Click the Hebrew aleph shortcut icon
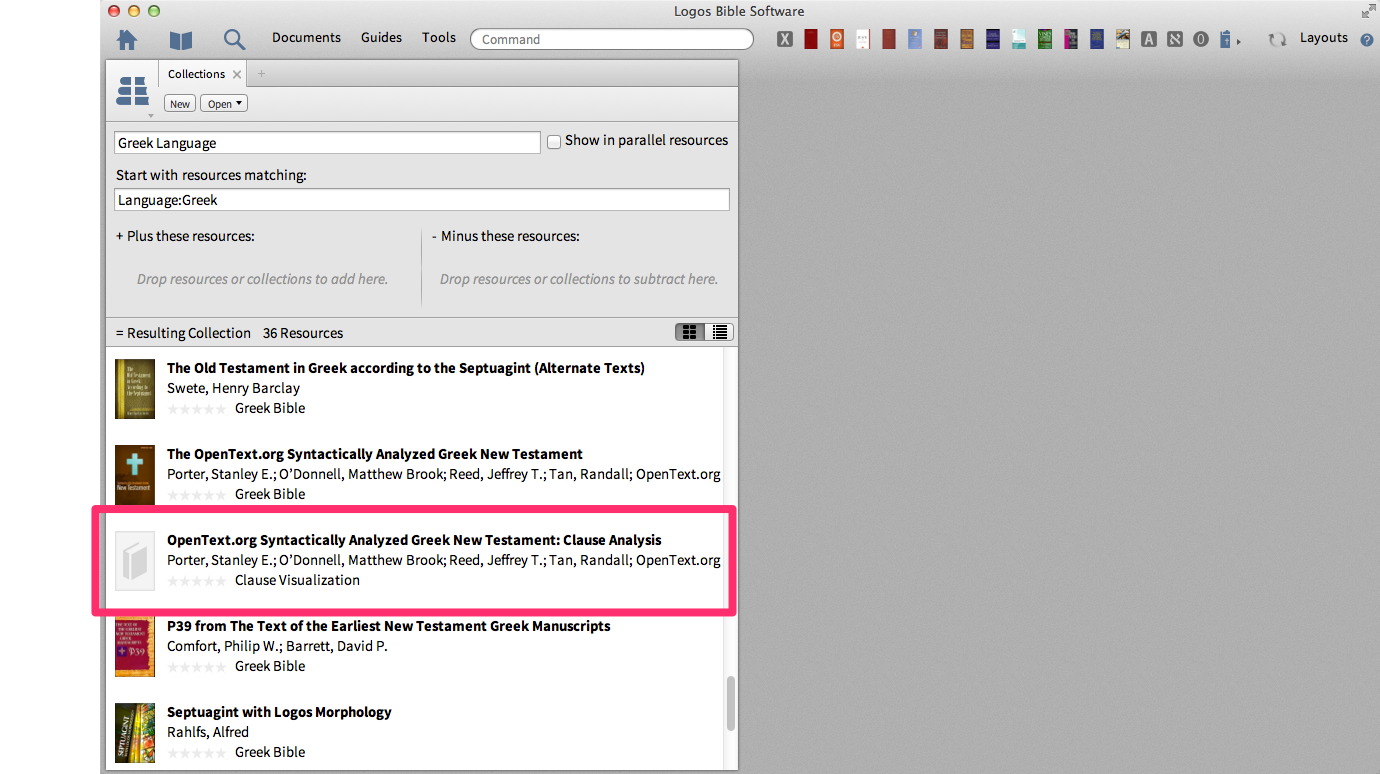Image resolution: width=1380 pixels, height=774 pixels. click(x=1175, y=39)
